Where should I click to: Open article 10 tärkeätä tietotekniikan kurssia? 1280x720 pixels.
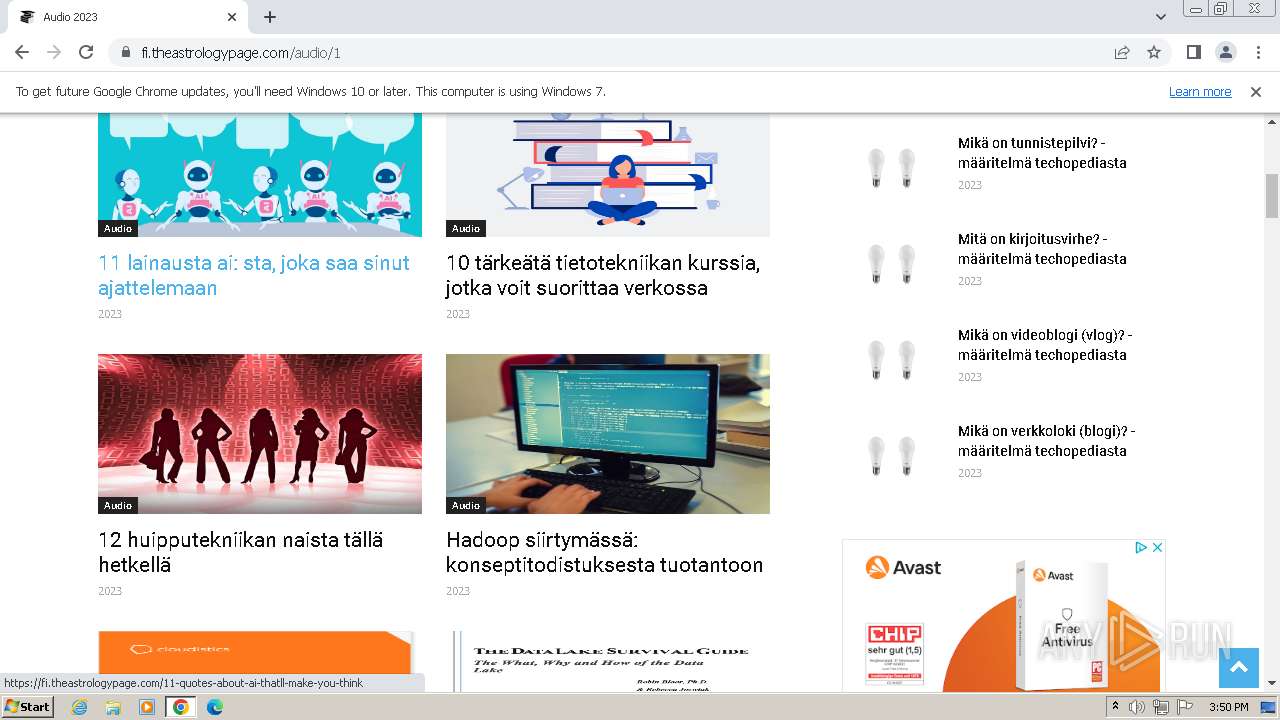(603, 275)
